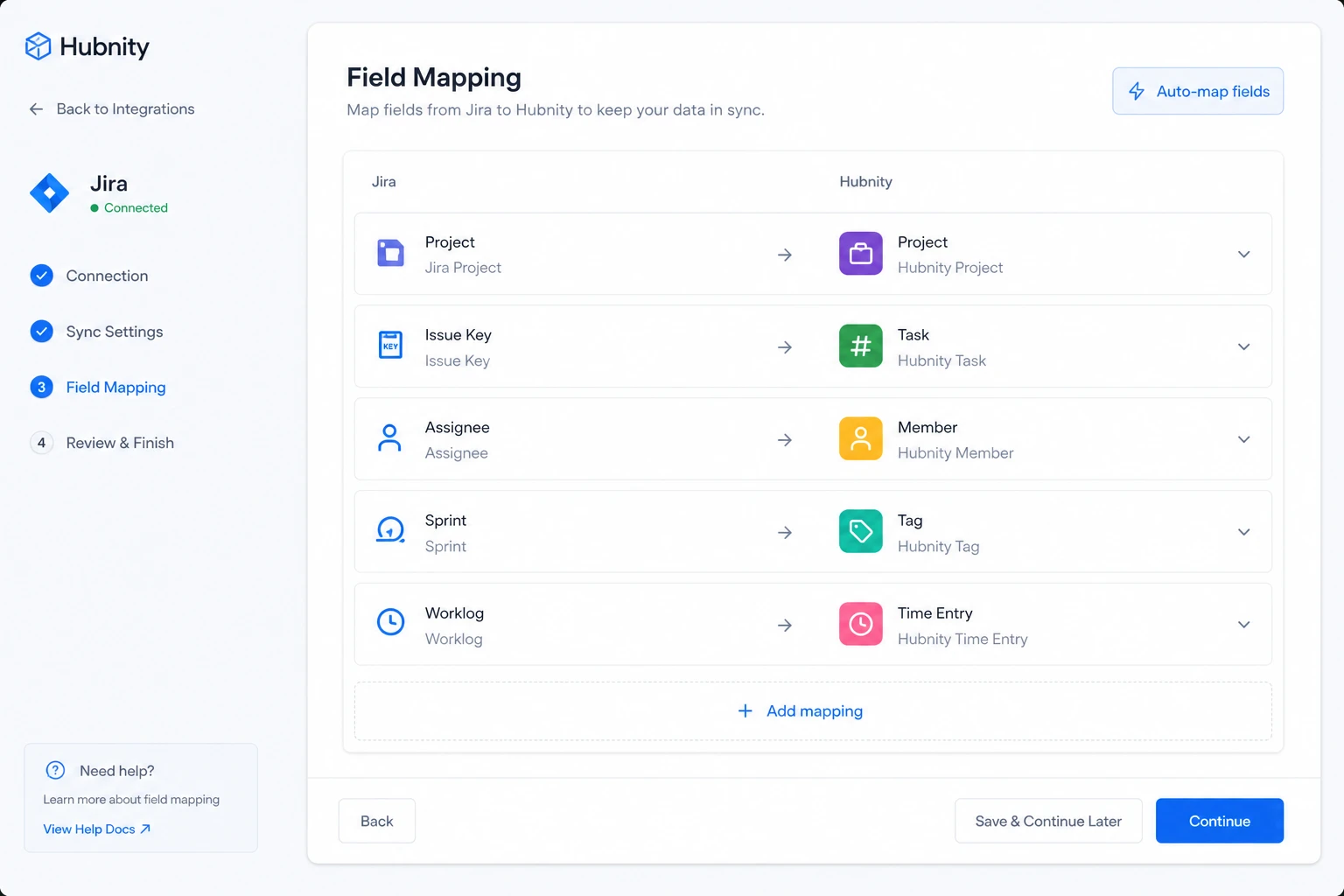Click the Need help question mark icon
This screenshot has height=896, width=1344.
(x=55, y=770)
